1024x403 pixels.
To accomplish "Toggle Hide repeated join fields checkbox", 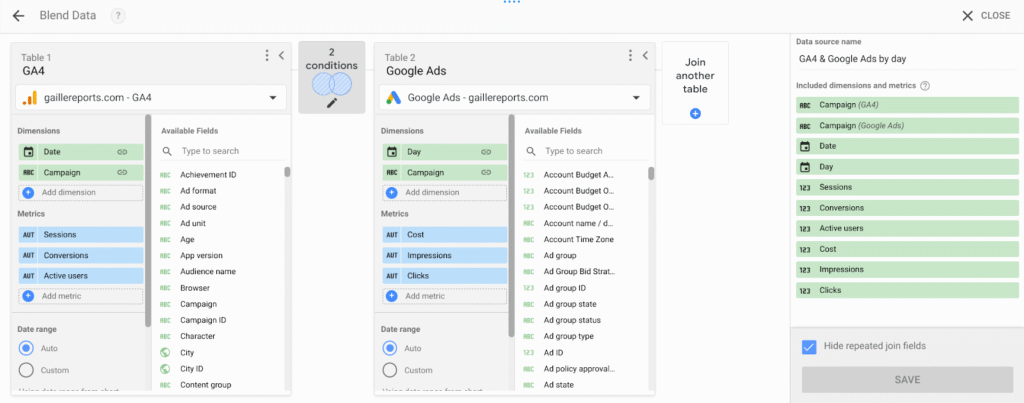I will (809, 346).
